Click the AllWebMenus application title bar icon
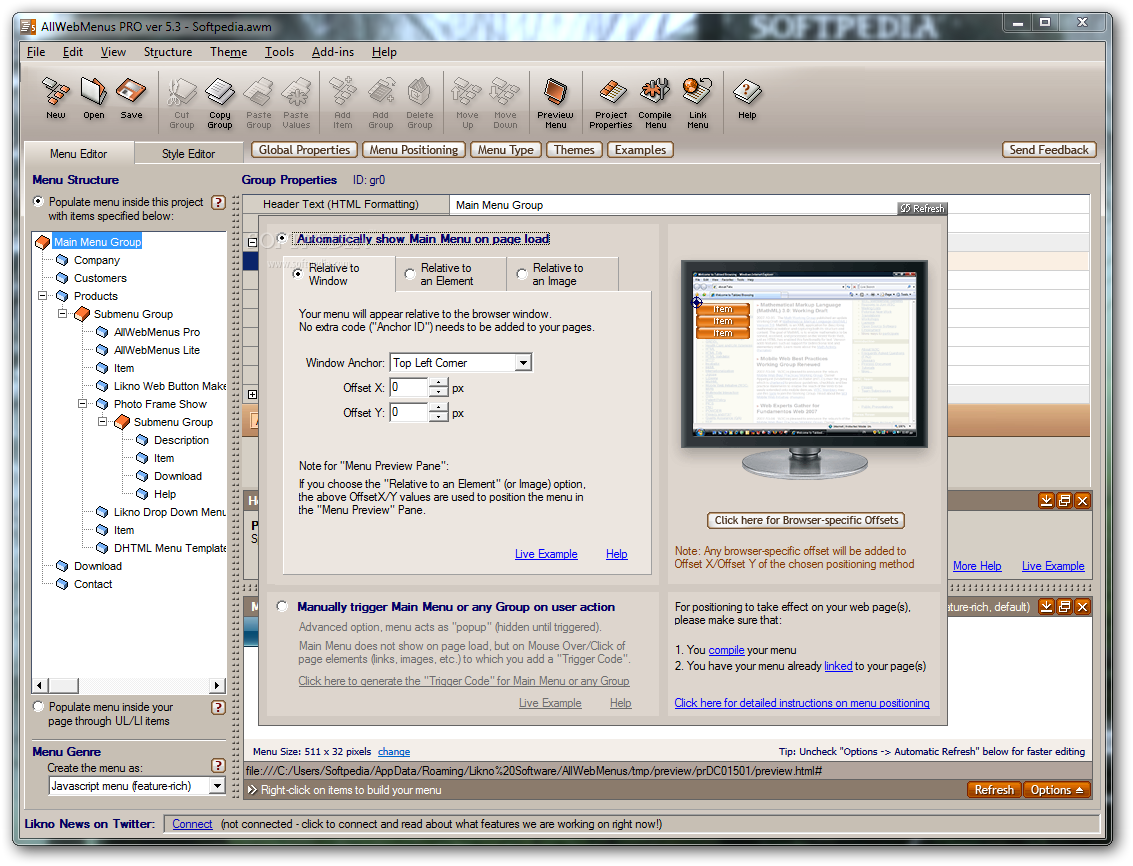This screenshot has width=1133, height=866. (x=28, y=27)
